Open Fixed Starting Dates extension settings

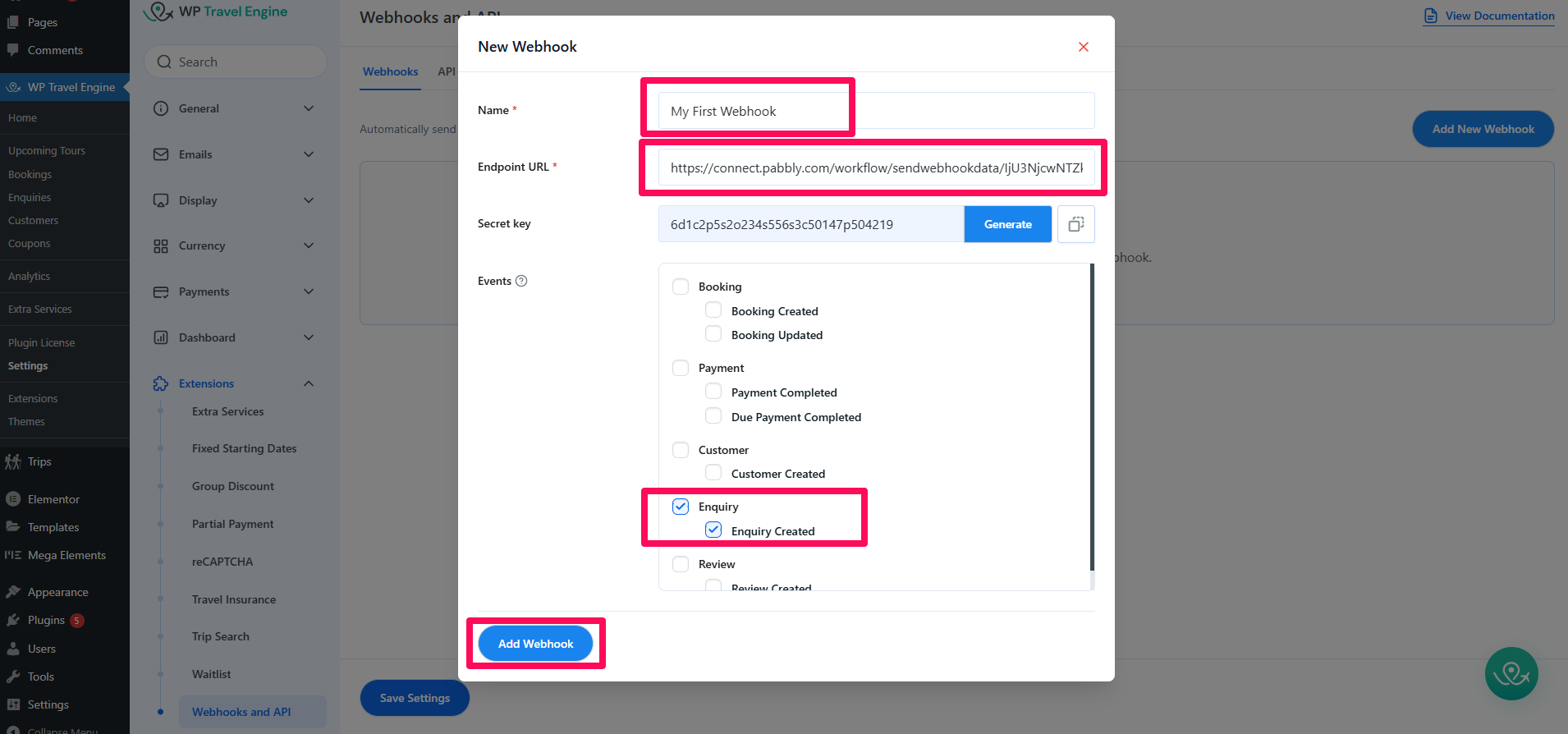click(x=244, y=448)
